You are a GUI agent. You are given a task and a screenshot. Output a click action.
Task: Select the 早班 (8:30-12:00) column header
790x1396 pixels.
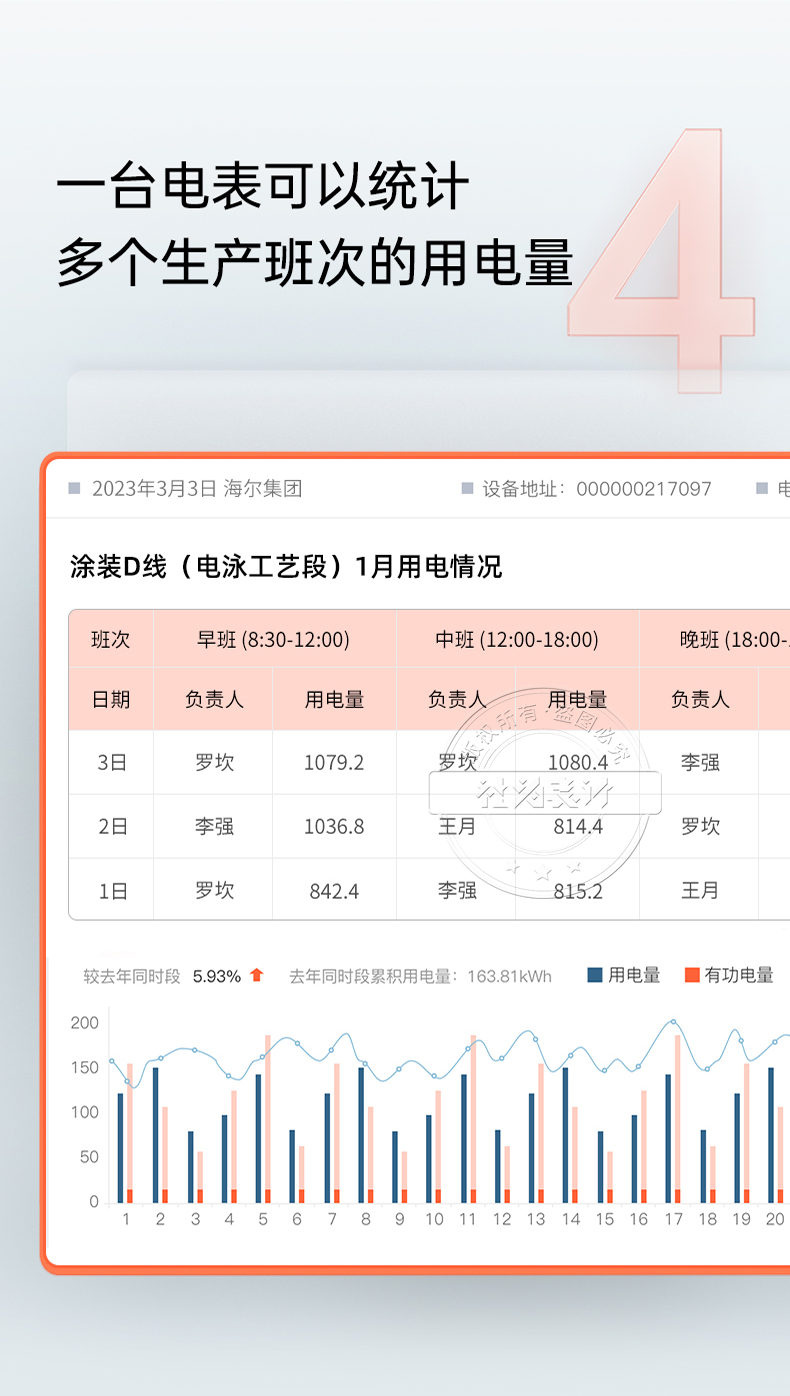pyautogui.click(x=273, y=640)
